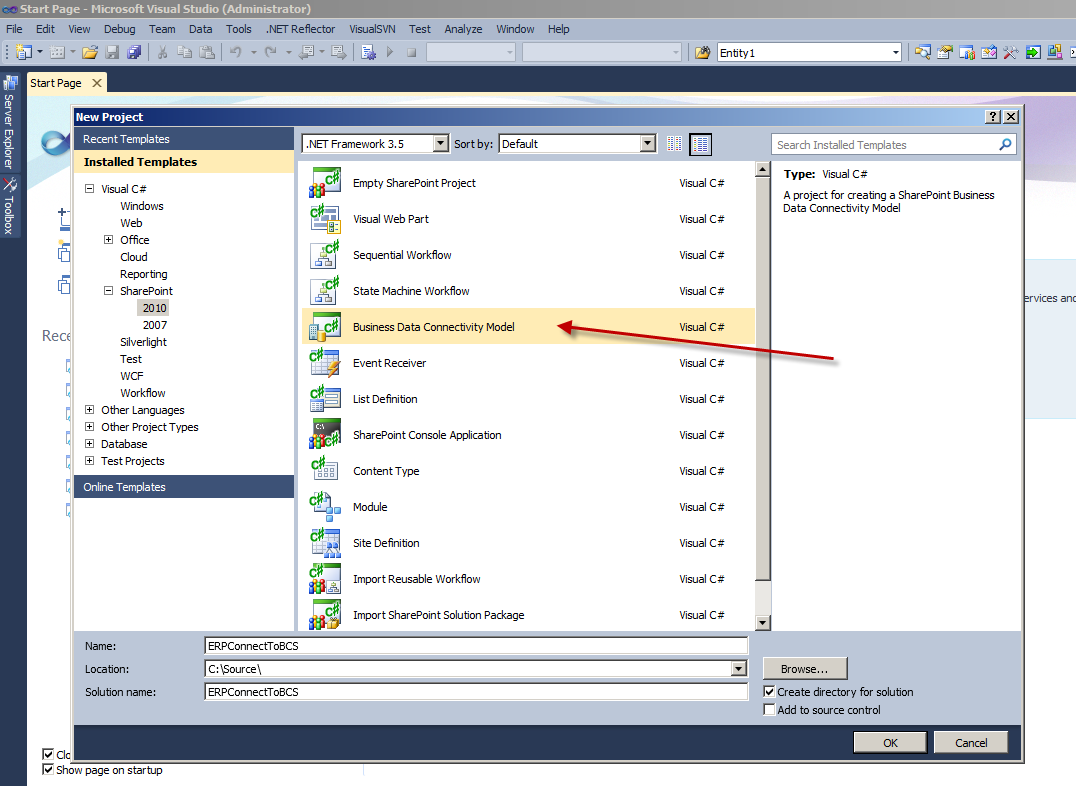Check Add to source control
The width and height of the screenshot is (1076, 786).
769,710
